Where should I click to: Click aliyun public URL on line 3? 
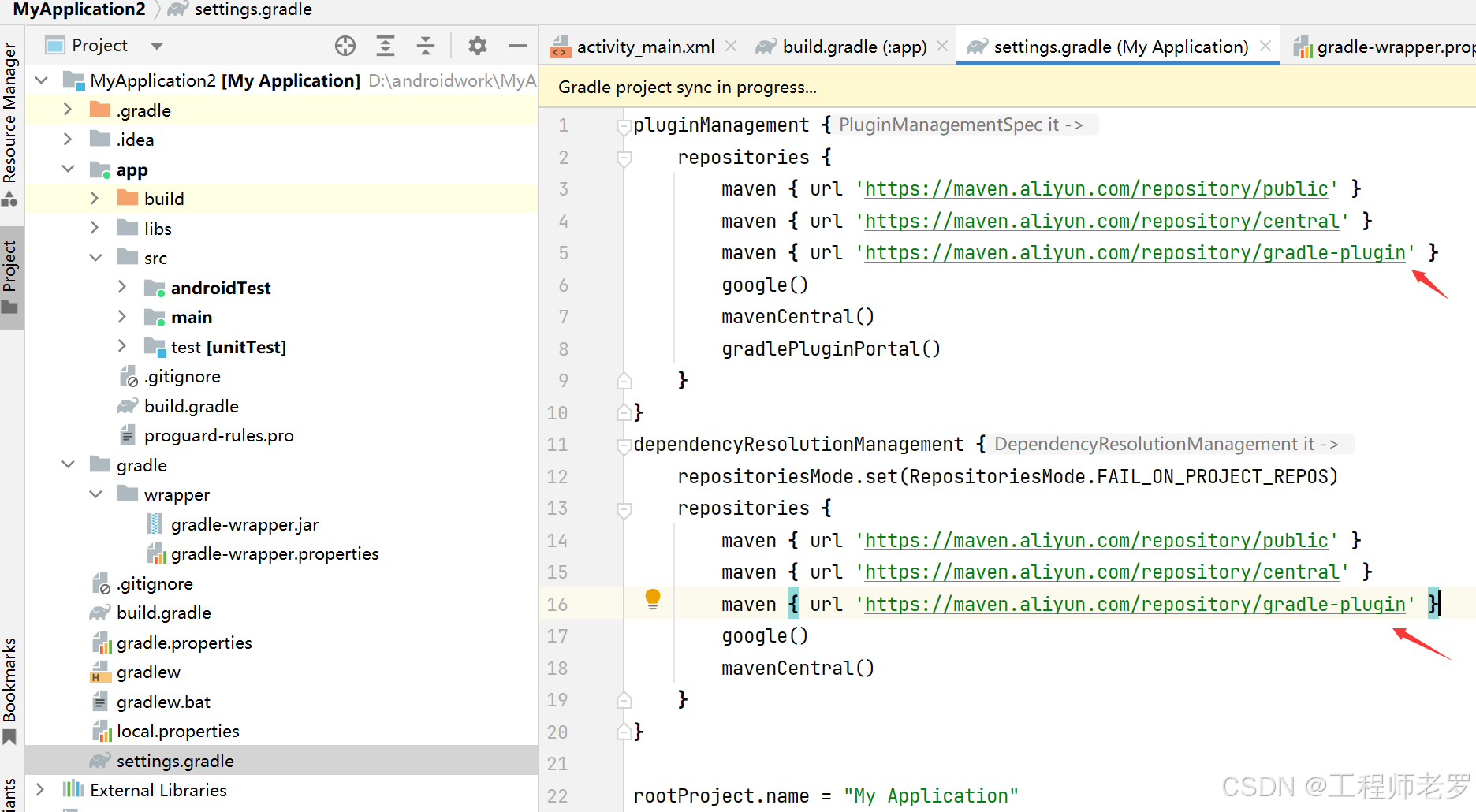tap(1097, 189)
